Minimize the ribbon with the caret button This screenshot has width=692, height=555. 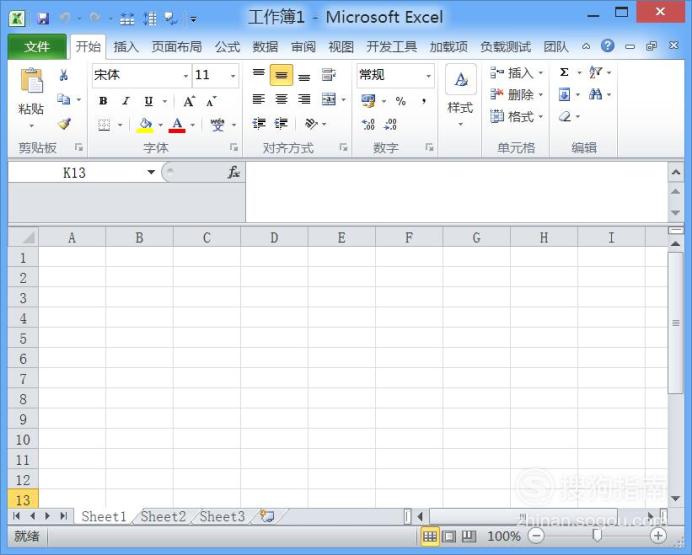coord(586,46)
